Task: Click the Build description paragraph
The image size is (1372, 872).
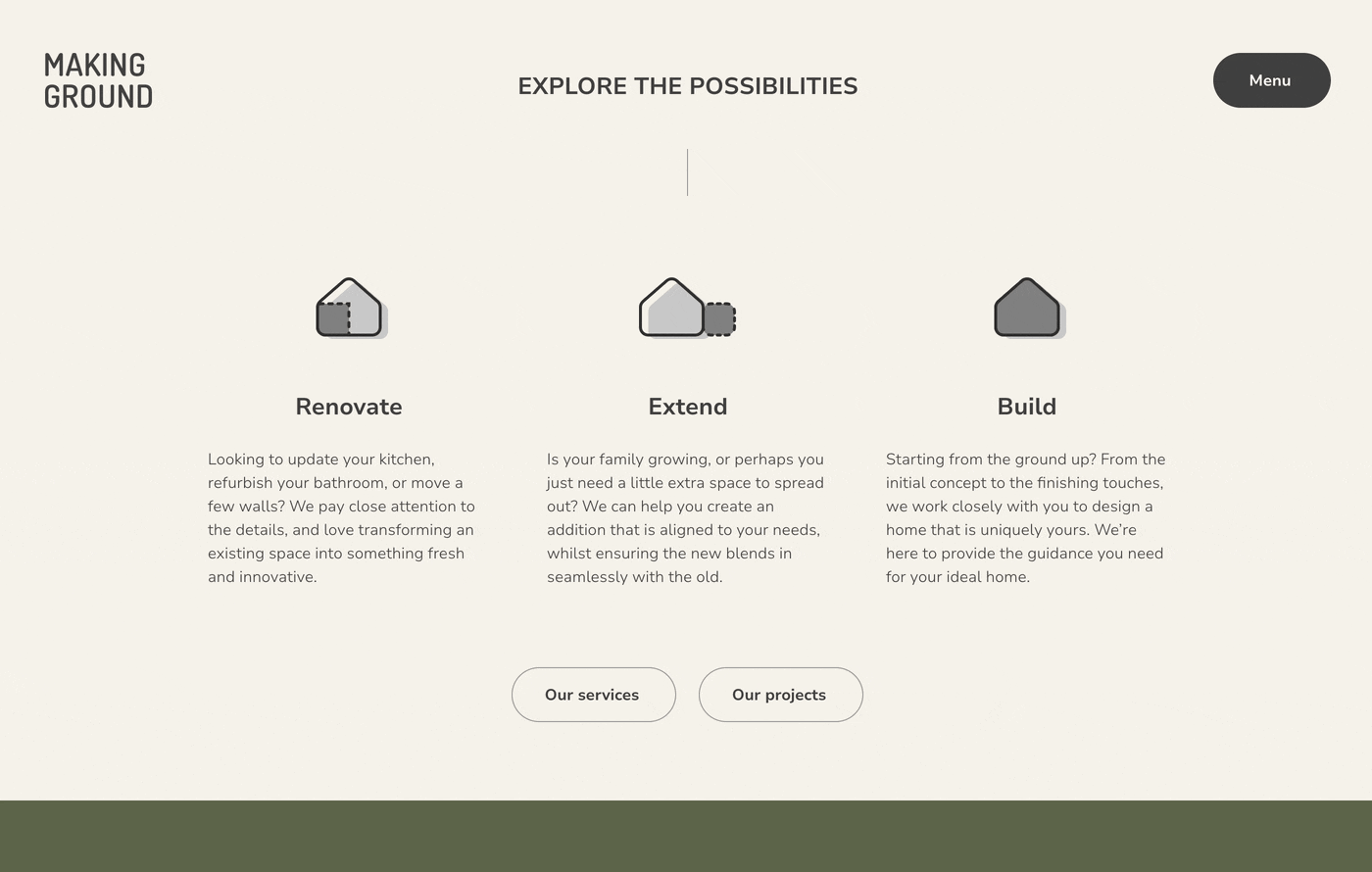Action: (x=1026, y=518)
